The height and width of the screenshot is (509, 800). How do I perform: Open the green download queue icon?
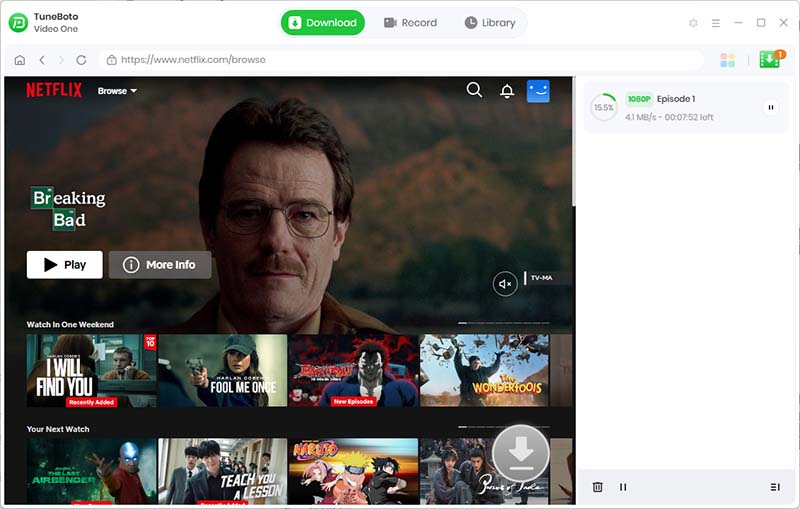click(x=770, y=60)
